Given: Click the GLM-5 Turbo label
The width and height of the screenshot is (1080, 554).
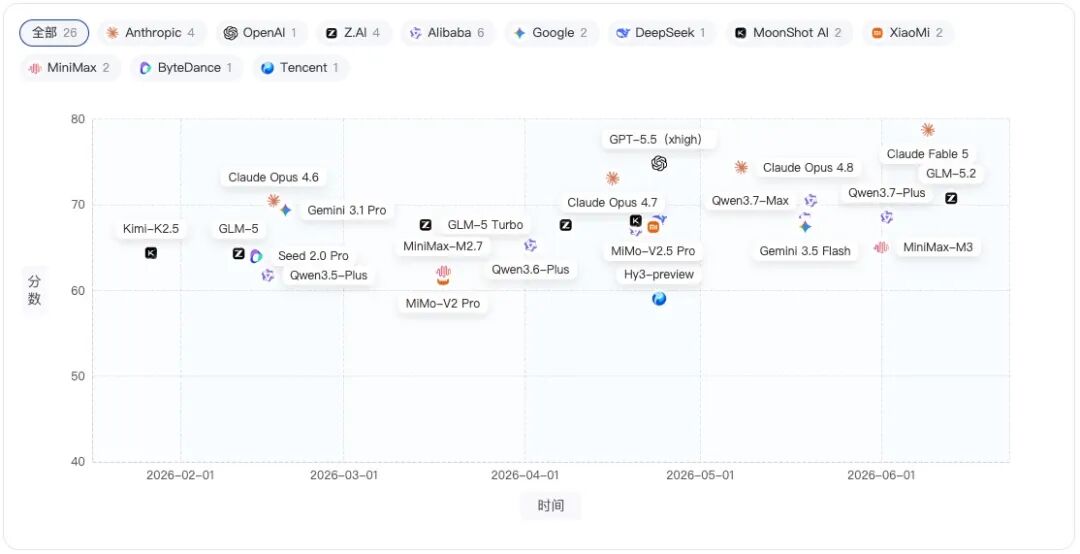Looking at the screenshot, I should click(x=486, y=225).
